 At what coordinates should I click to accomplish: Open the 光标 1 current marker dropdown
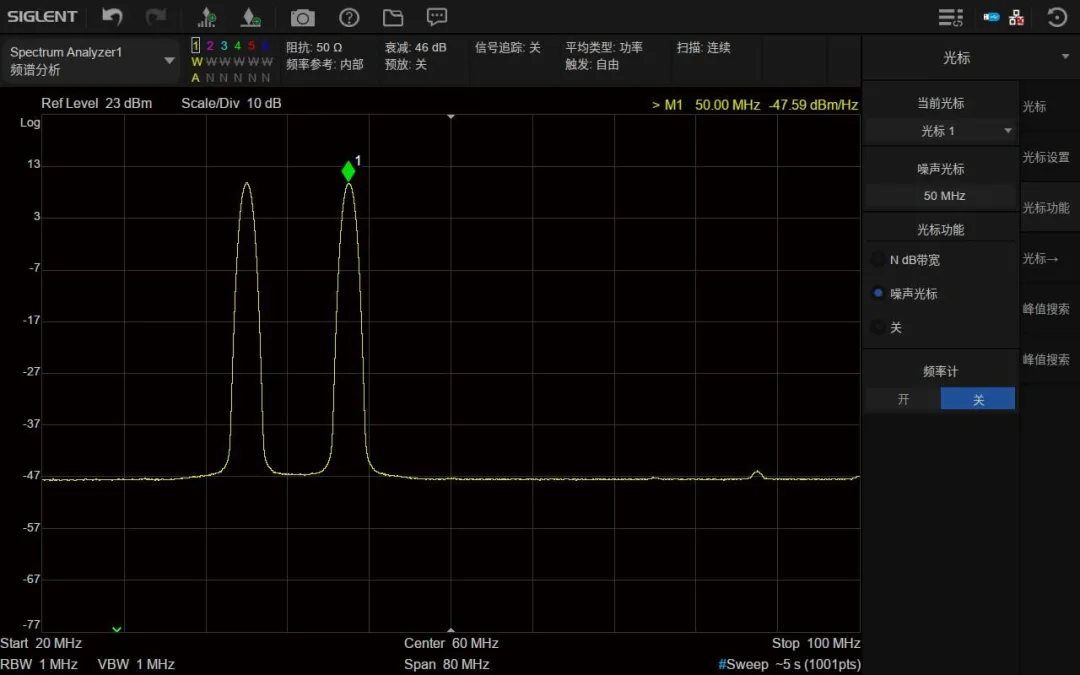click(940, 131)
